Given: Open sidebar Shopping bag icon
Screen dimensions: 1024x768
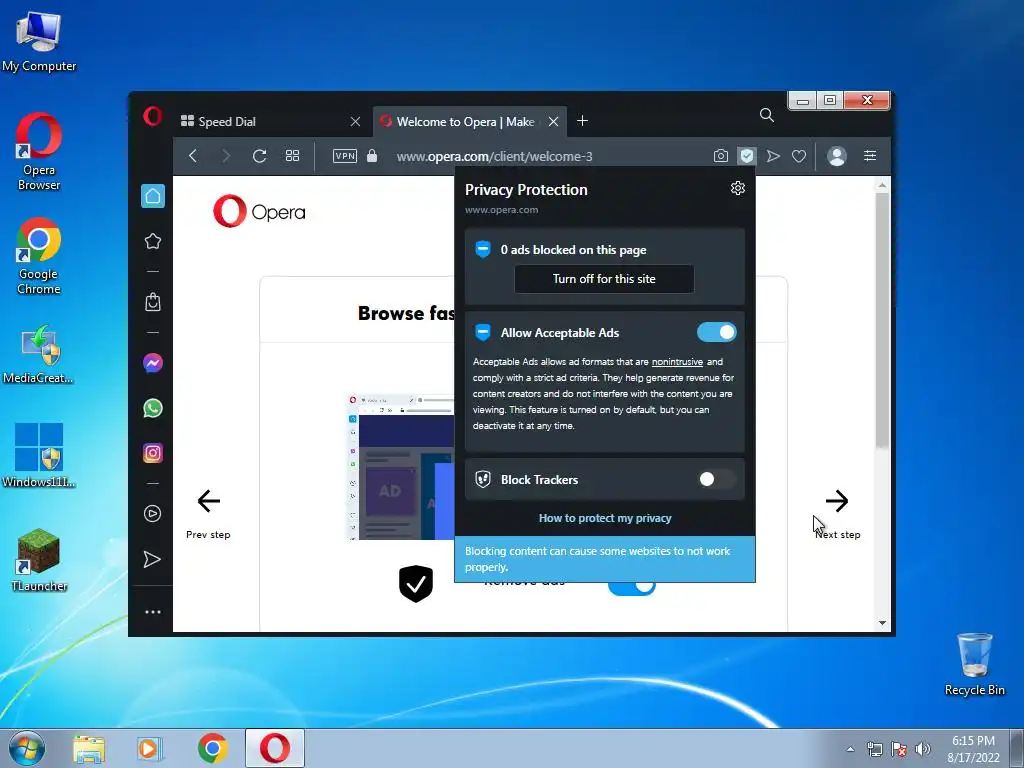Looking at the screenshot, I should pos(153,302).
